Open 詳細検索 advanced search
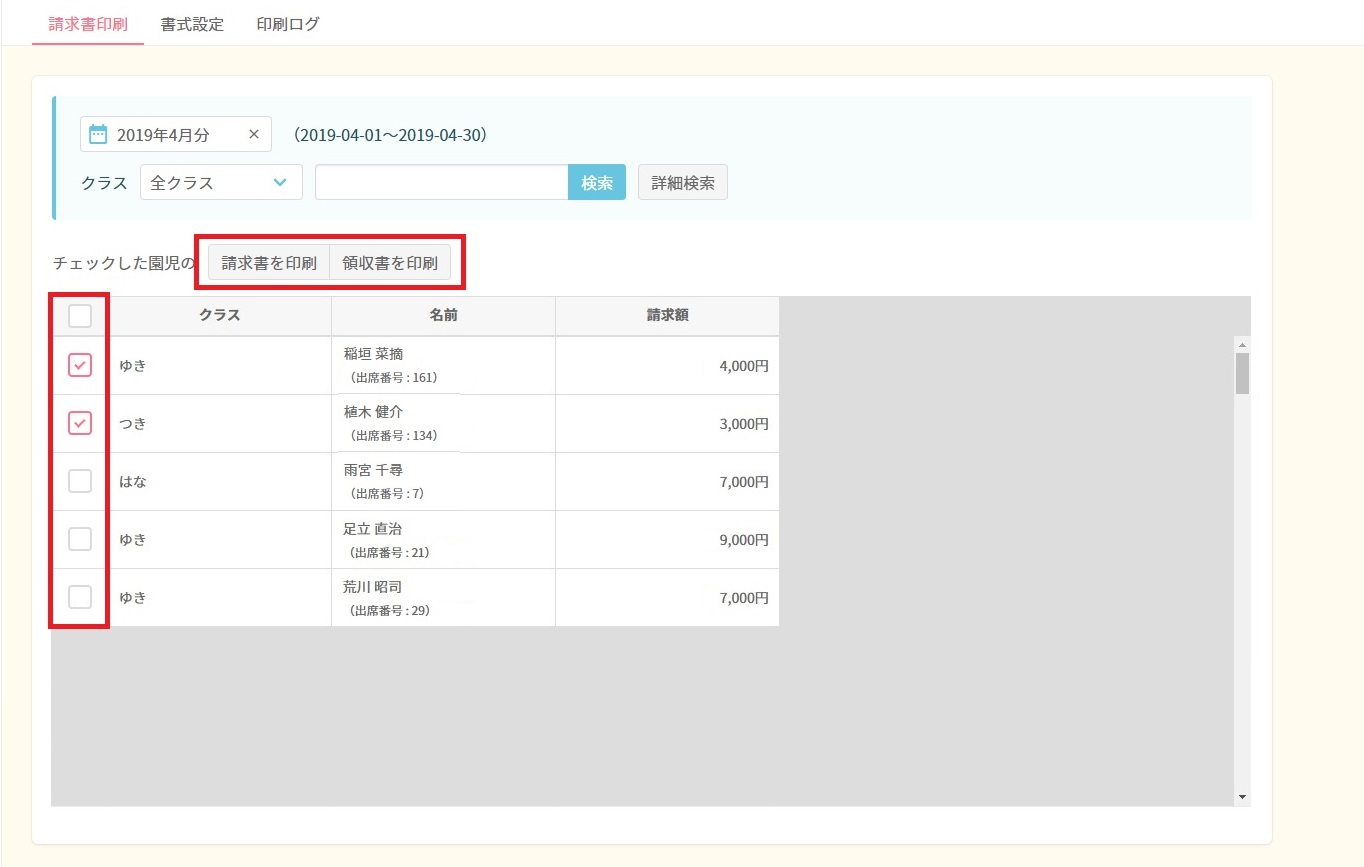The image size is (1364, 867). pos(683,183)
